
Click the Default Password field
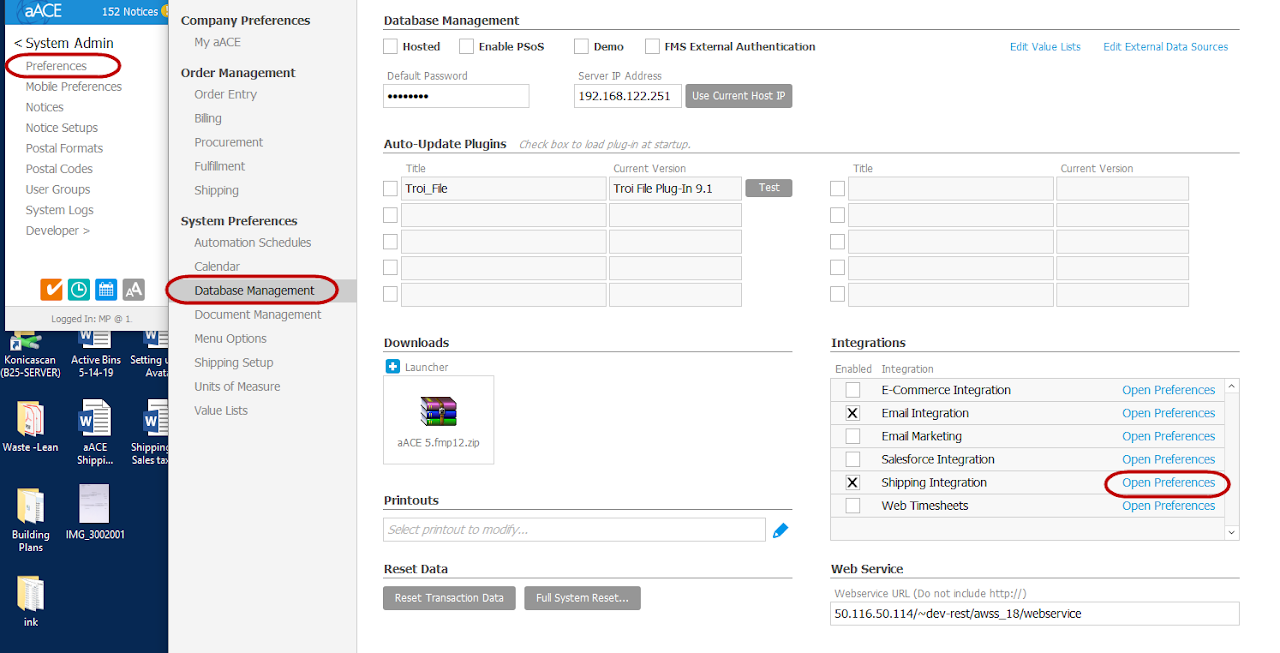456,96
